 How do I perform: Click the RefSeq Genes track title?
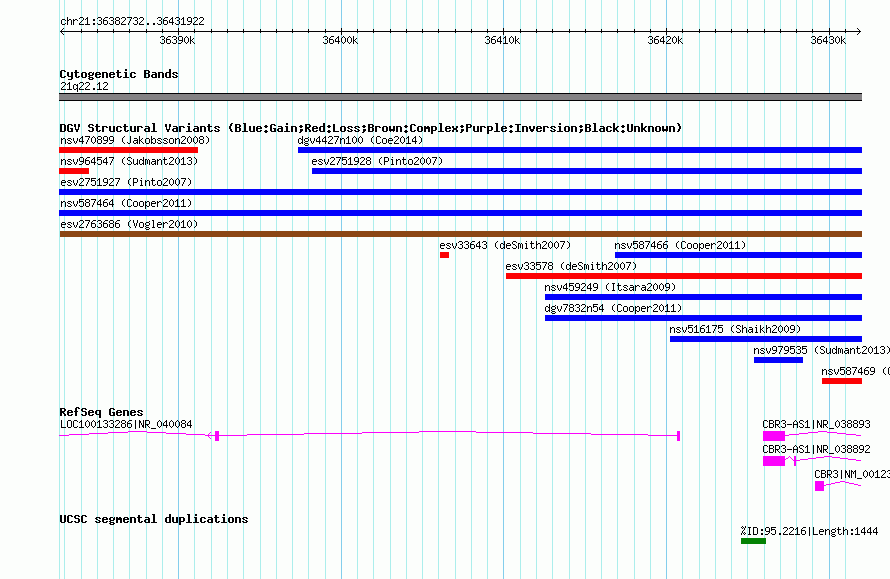click(x=101, y=412)
